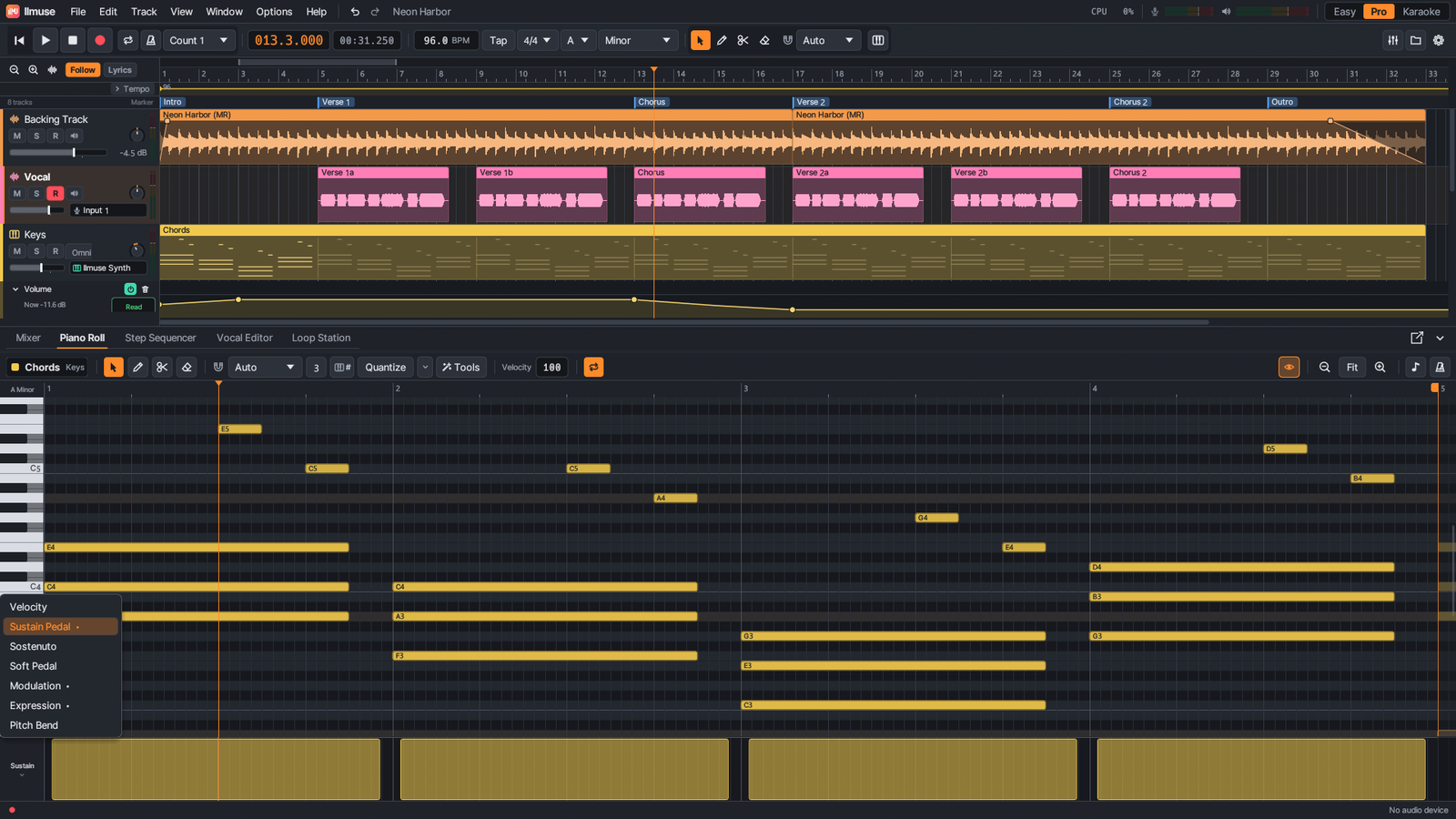Toggle the Follow playhead button

(83, 70)
